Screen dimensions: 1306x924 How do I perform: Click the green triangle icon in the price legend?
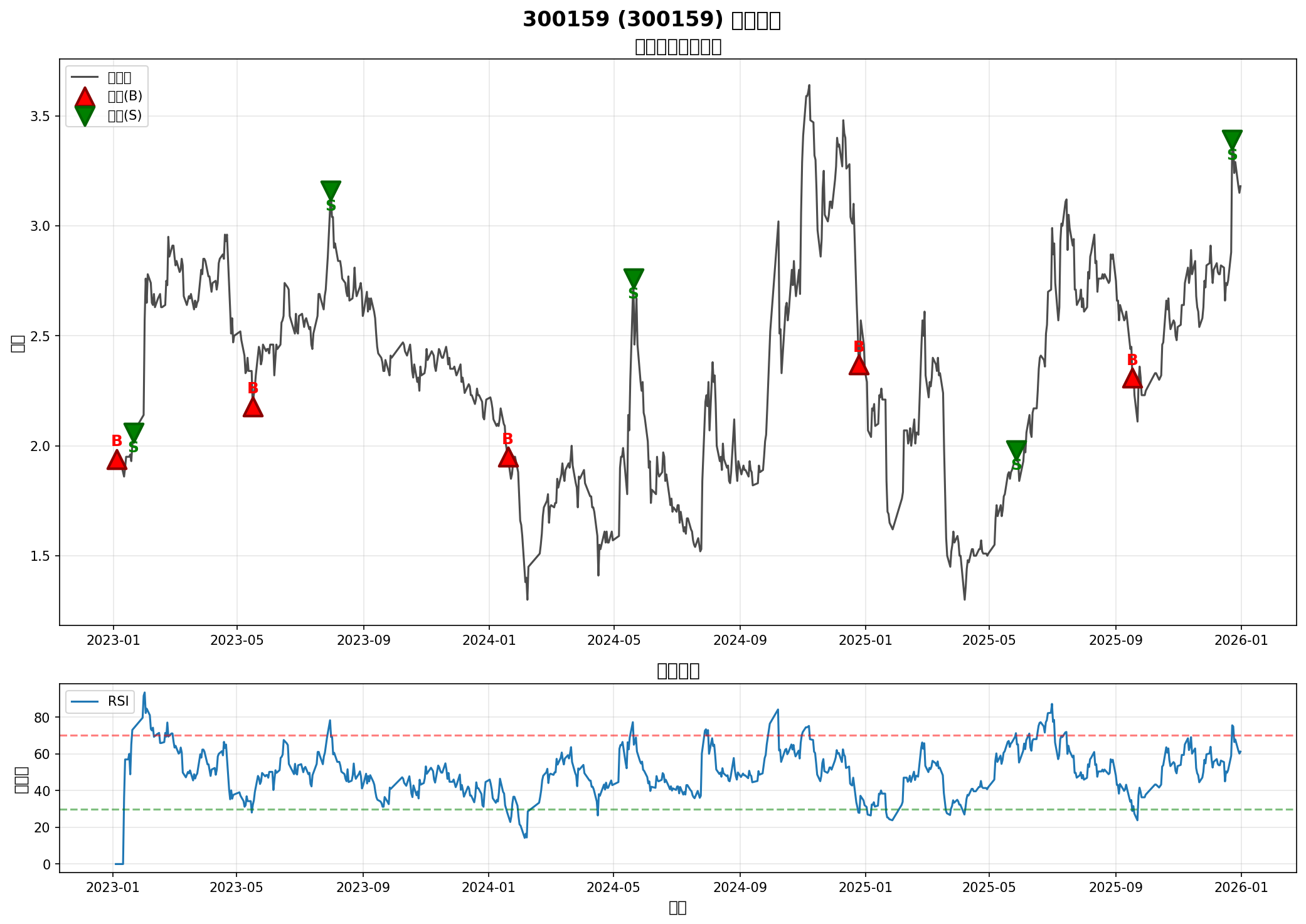85,115
